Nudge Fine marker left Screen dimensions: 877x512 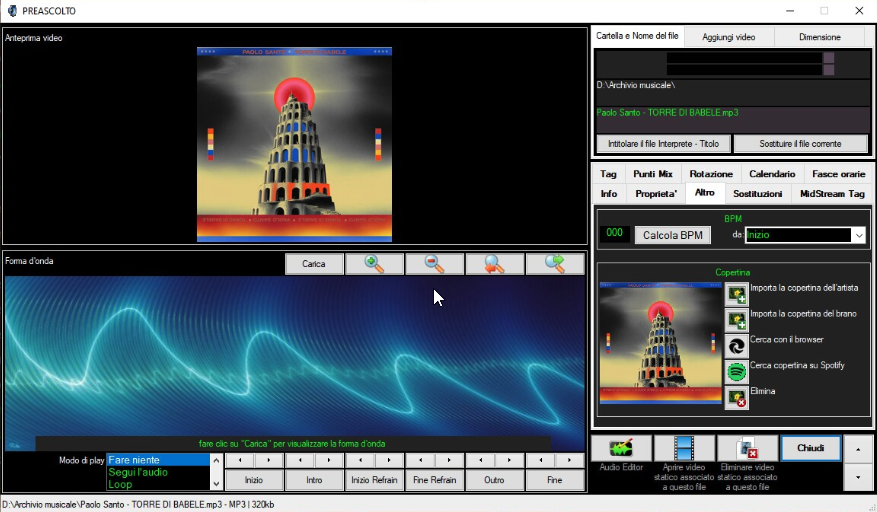pyautogui.click(x=541, y=460)
